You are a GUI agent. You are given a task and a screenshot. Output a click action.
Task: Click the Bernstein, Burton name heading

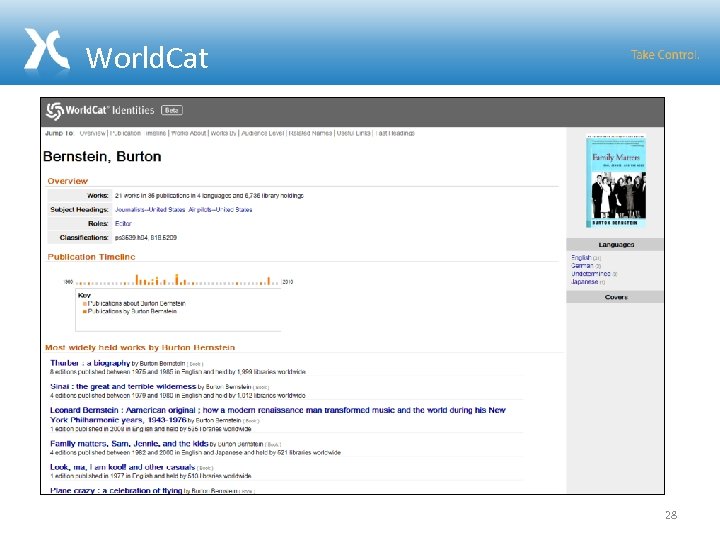tap(102, 157)
